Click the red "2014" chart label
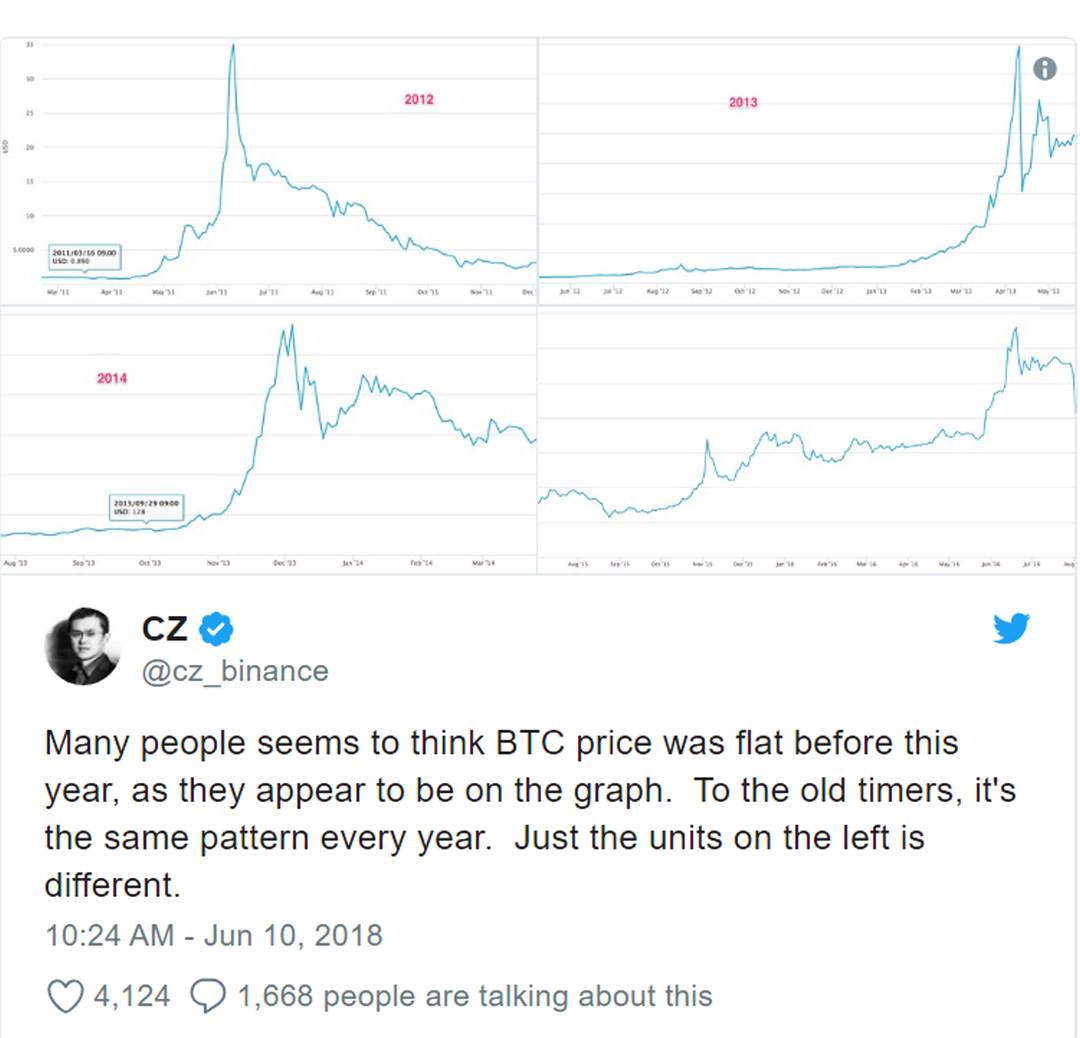Screen dimensions: 1080x1038 point(112,379)
